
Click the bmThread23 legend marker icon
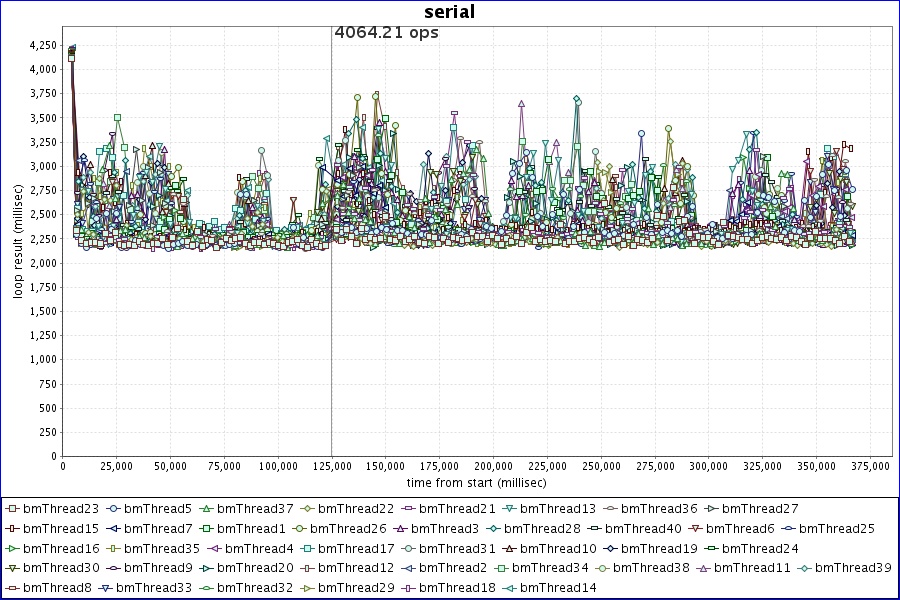coord(13,509)
